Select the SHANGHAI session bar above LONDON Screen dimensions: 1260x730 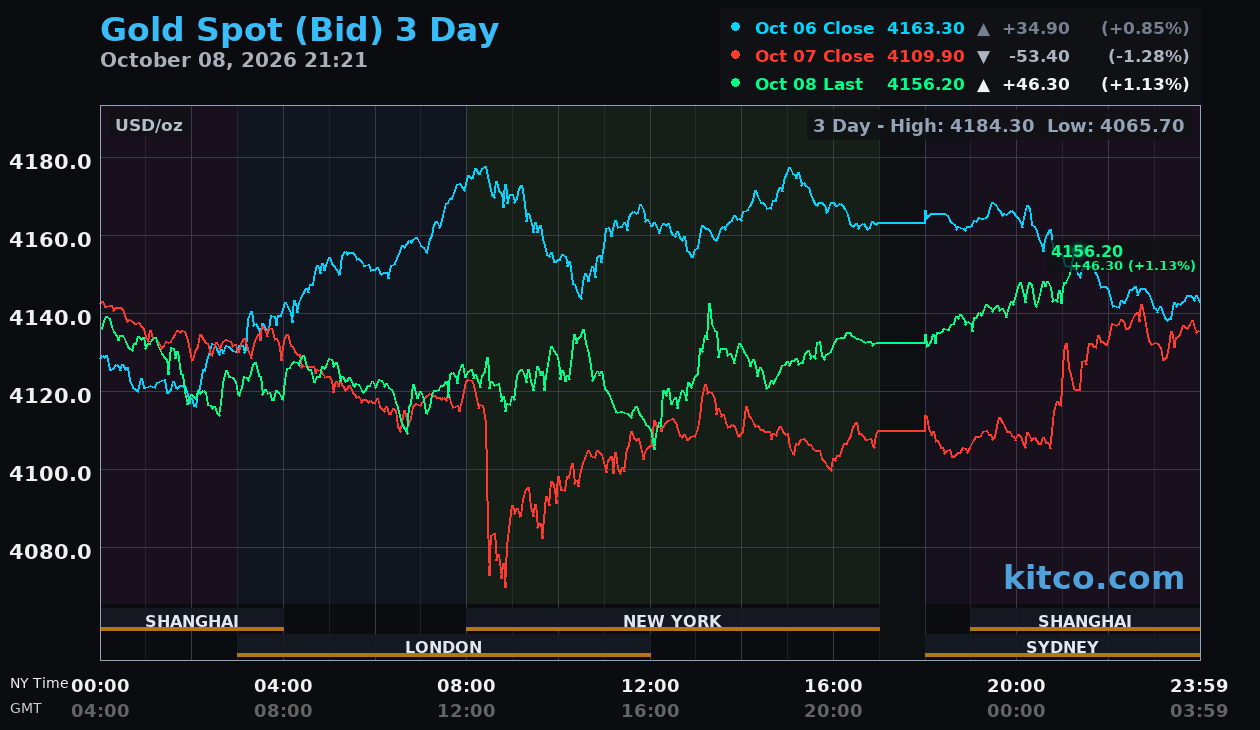click(x=192, y=620)
